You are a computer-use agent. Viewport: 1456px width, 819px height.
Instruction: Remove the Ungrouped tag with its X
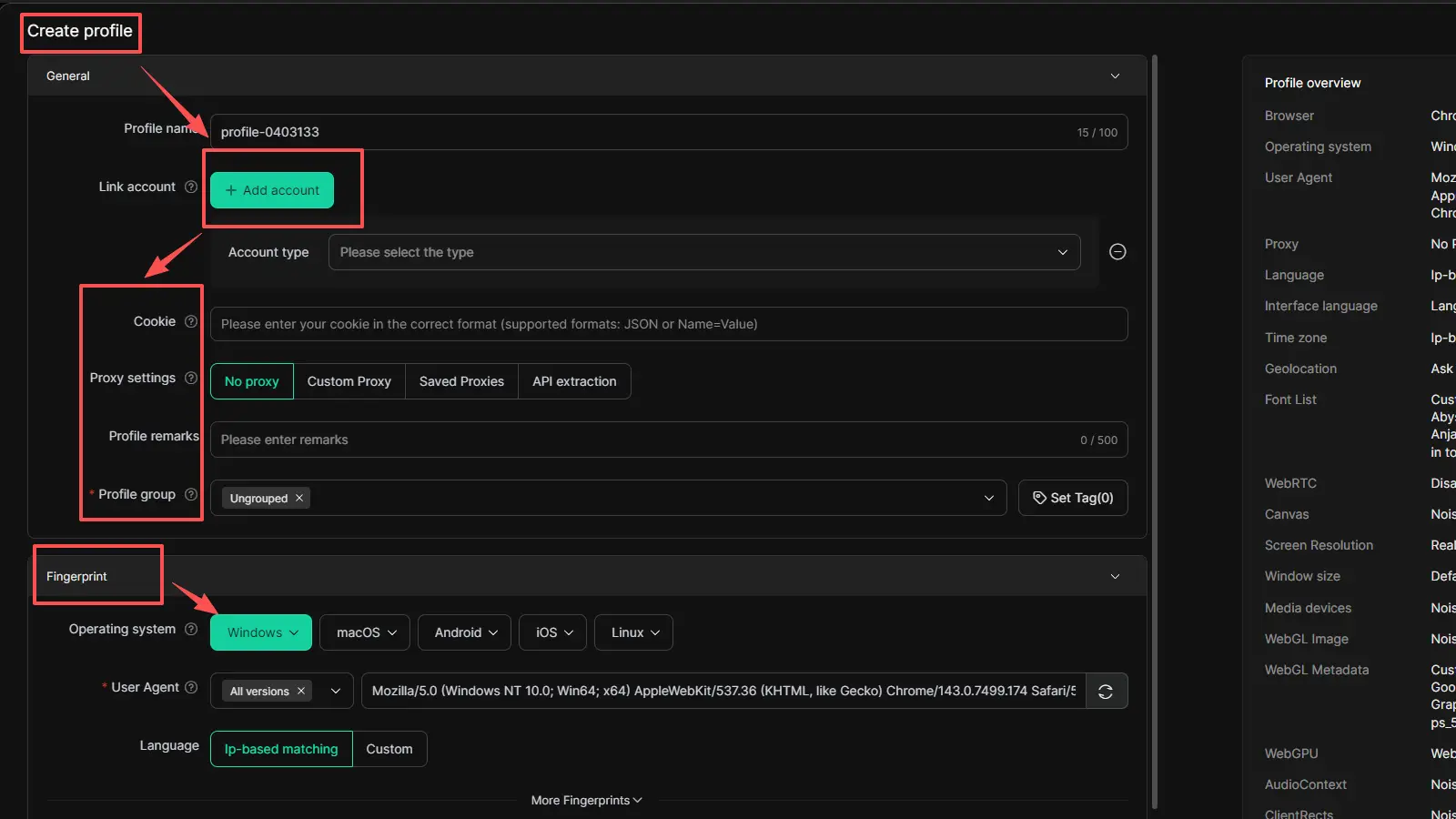point(299,498)
